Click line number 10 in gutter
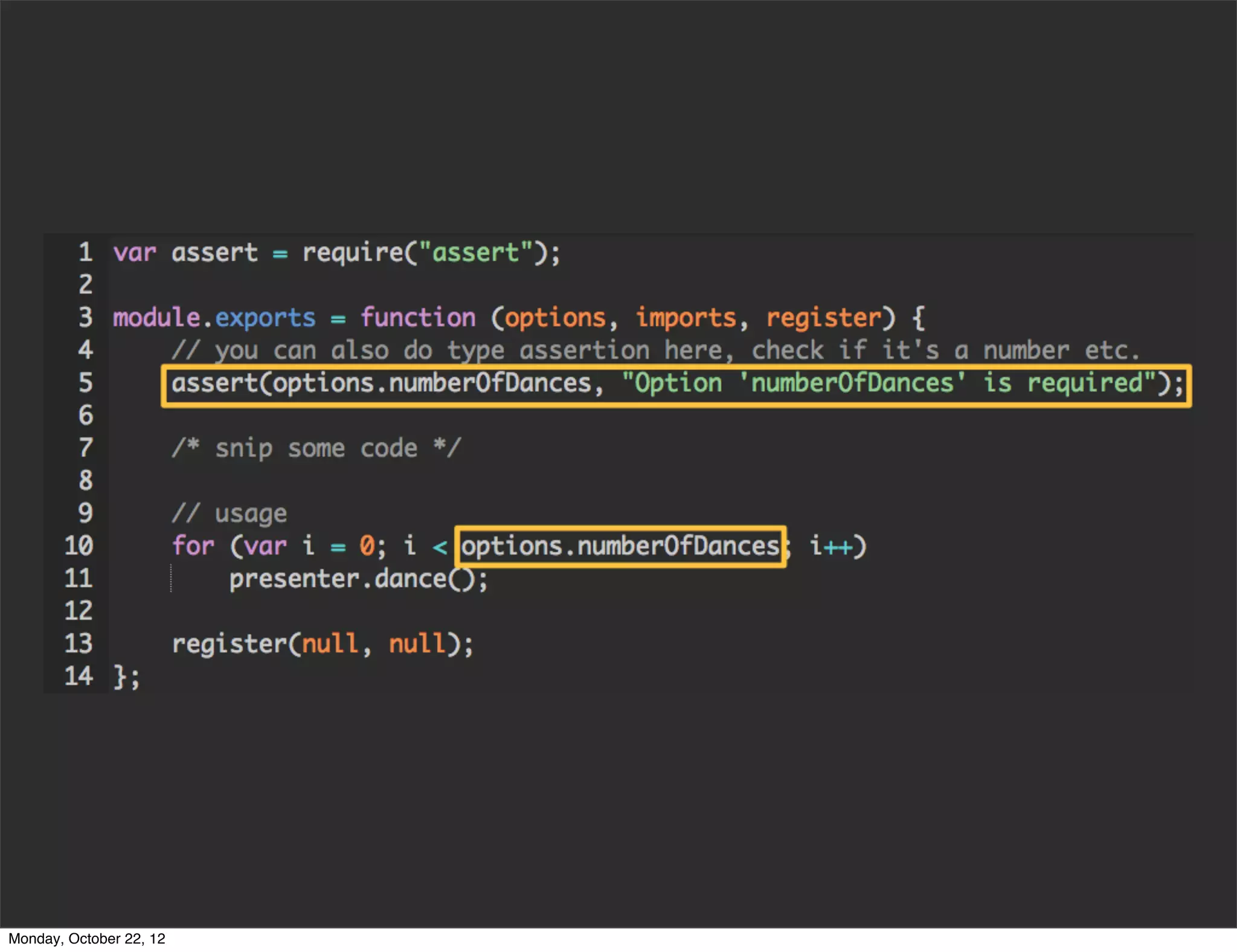Screen dimensions: 1237x952 click(79, 546)
